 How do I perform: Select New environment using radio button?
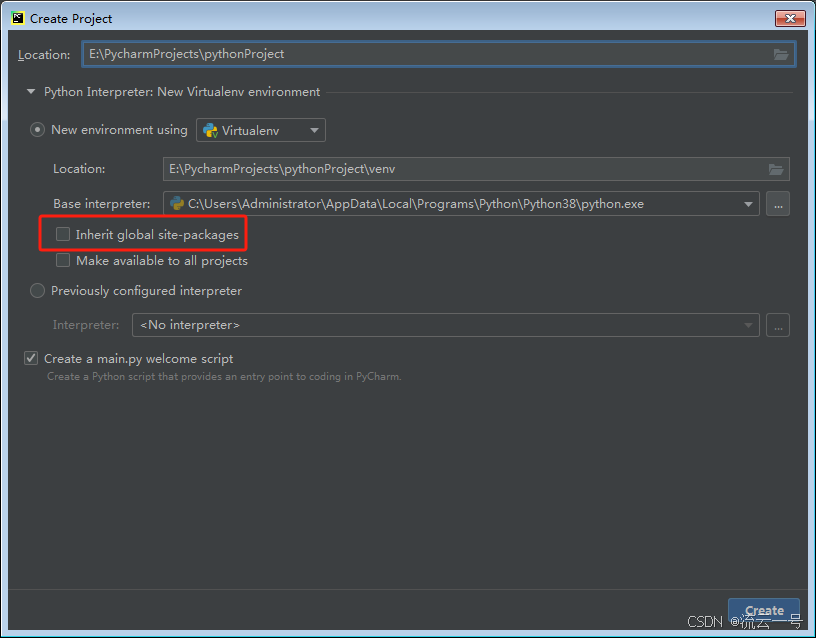point(37,130)
